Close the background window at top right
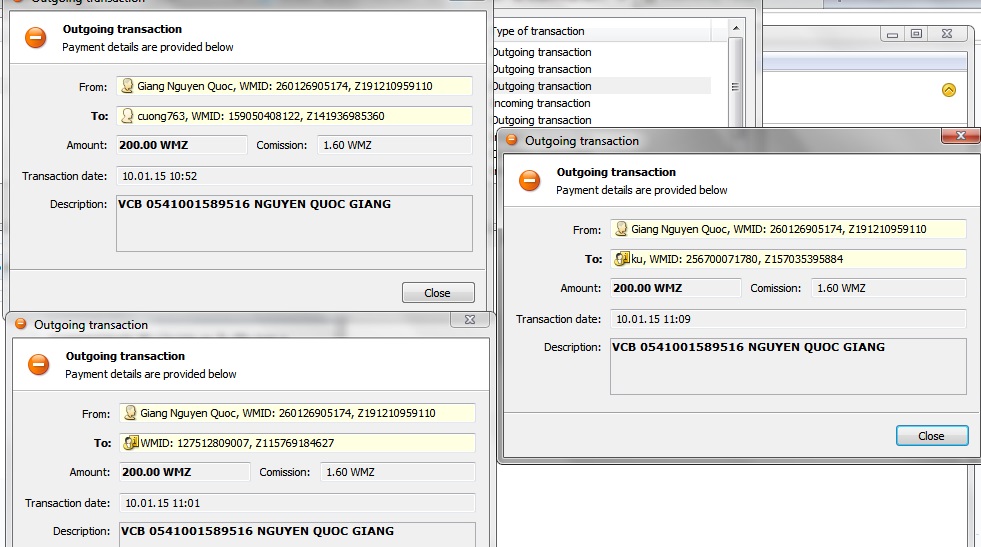 click(x=947, y=34)
